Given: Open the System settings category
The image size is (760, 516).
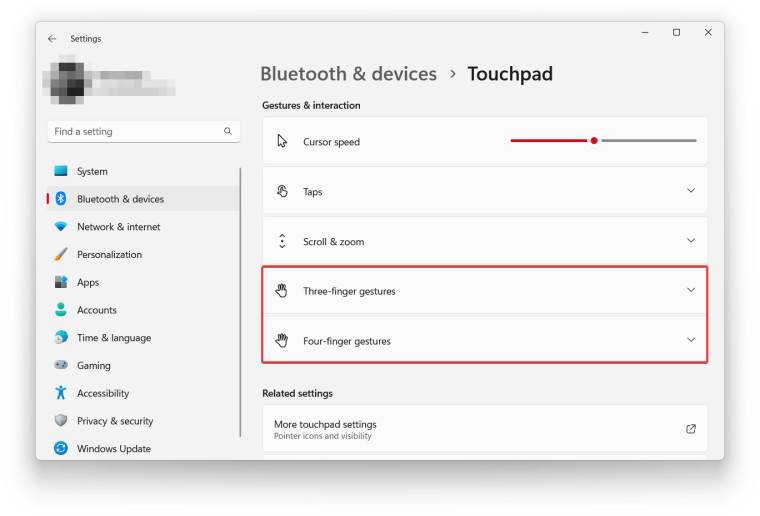Looking at the screenshot, I should pos(92,172).
